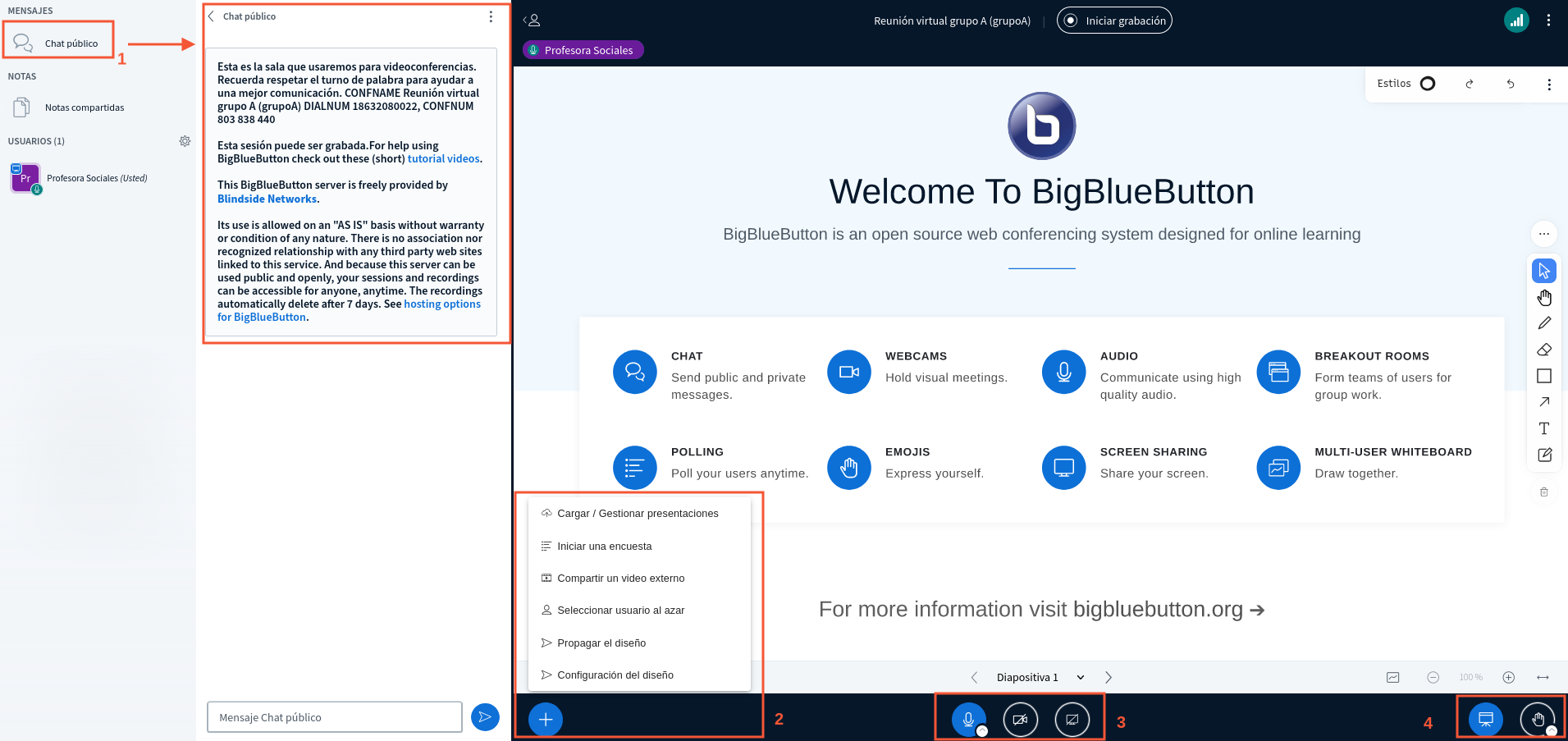
Task: Select the text tool
Action: pyautogui.click(x=1544, y=428)
